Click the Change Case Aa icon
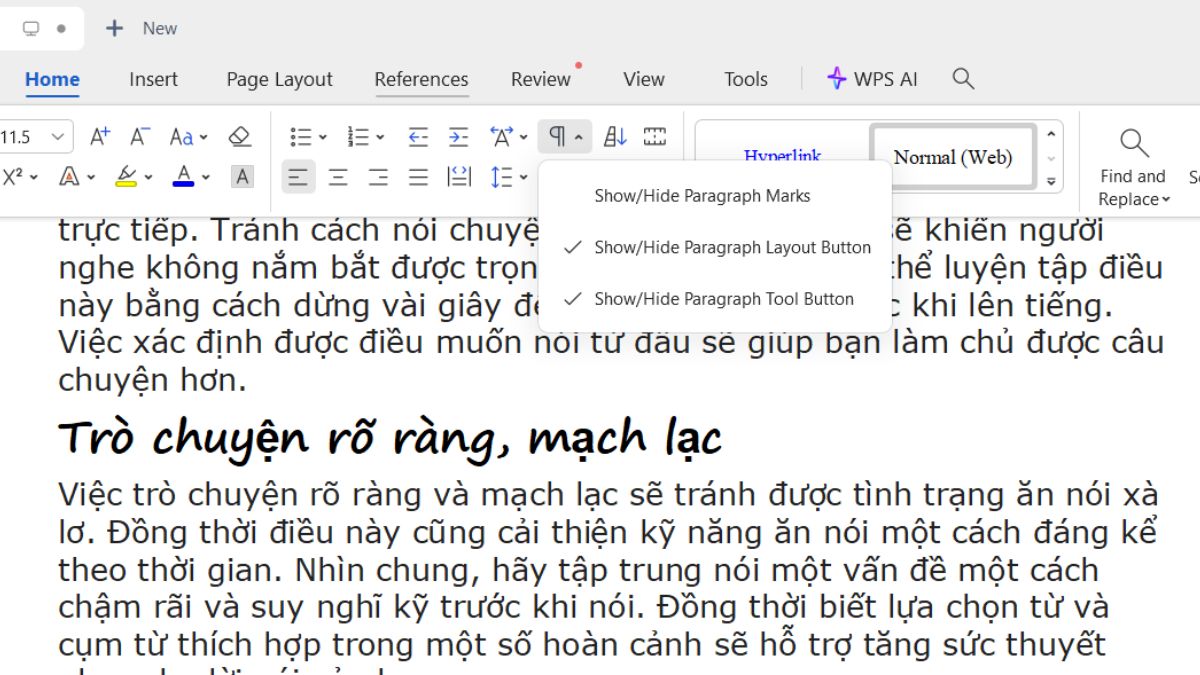This screenshot has width=1200, height=675. point(182,136)
